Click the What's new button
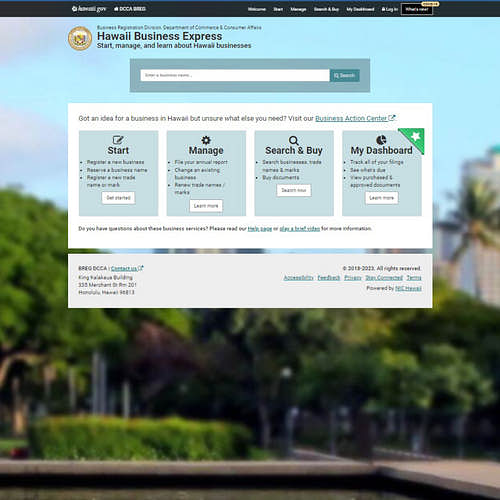Screen dimensions: 500x500 click(x=417, y=9)
